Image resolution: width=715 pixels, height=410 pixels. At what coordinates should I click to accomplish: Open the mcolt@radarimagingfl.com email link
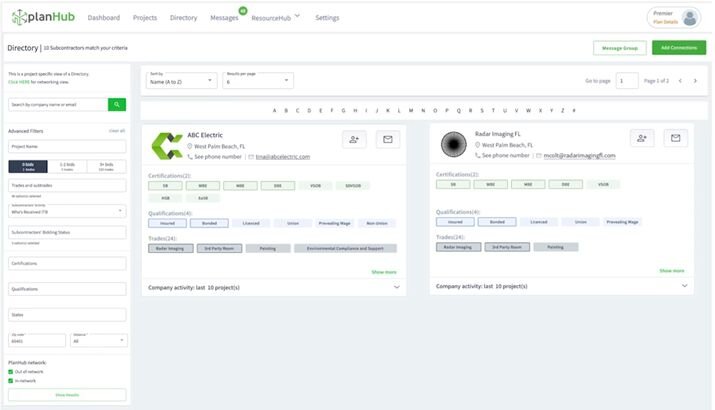[579, 156]
